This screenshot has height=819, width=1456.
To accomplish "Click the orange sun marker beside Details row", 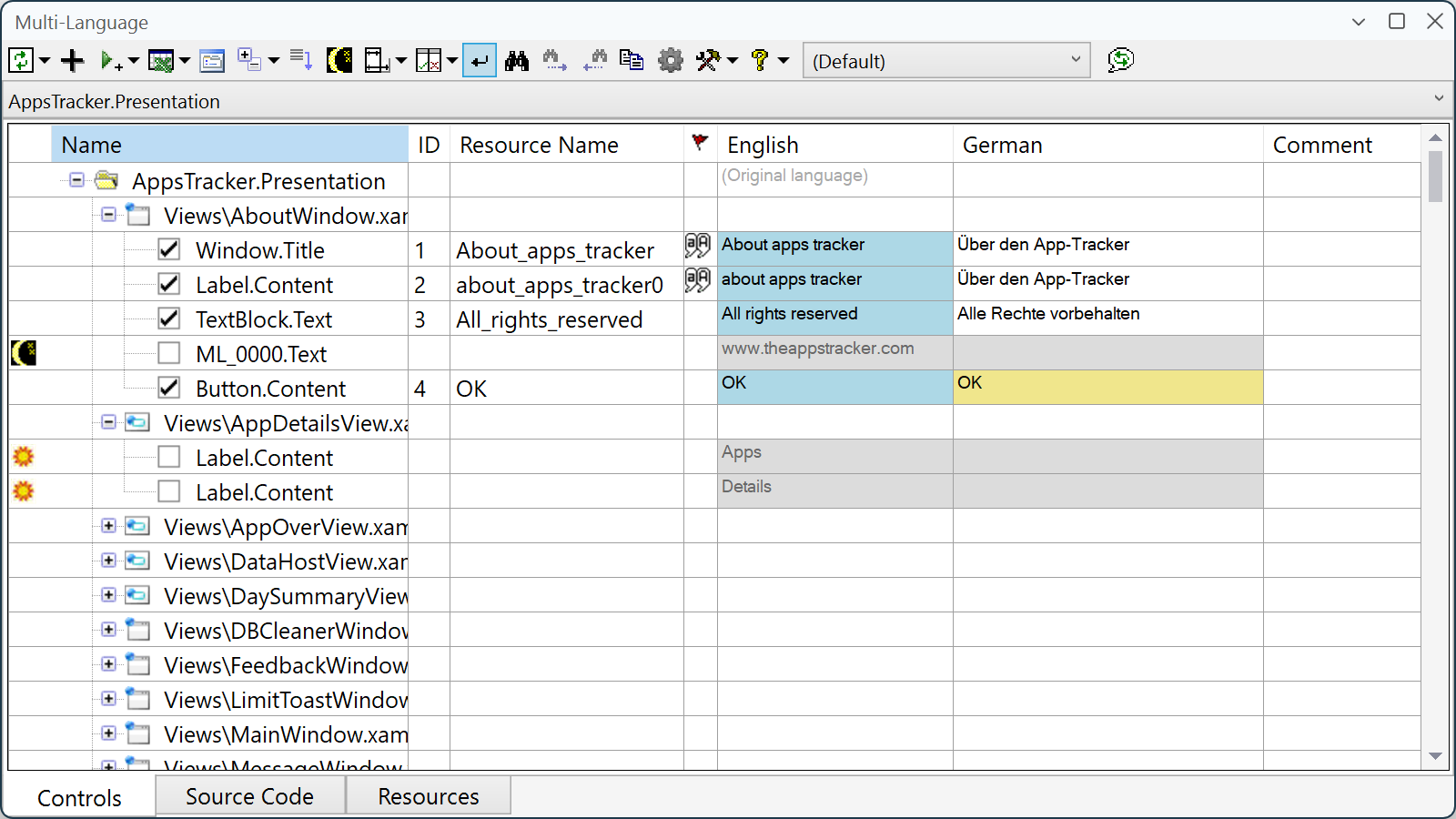I will (24, 491).
